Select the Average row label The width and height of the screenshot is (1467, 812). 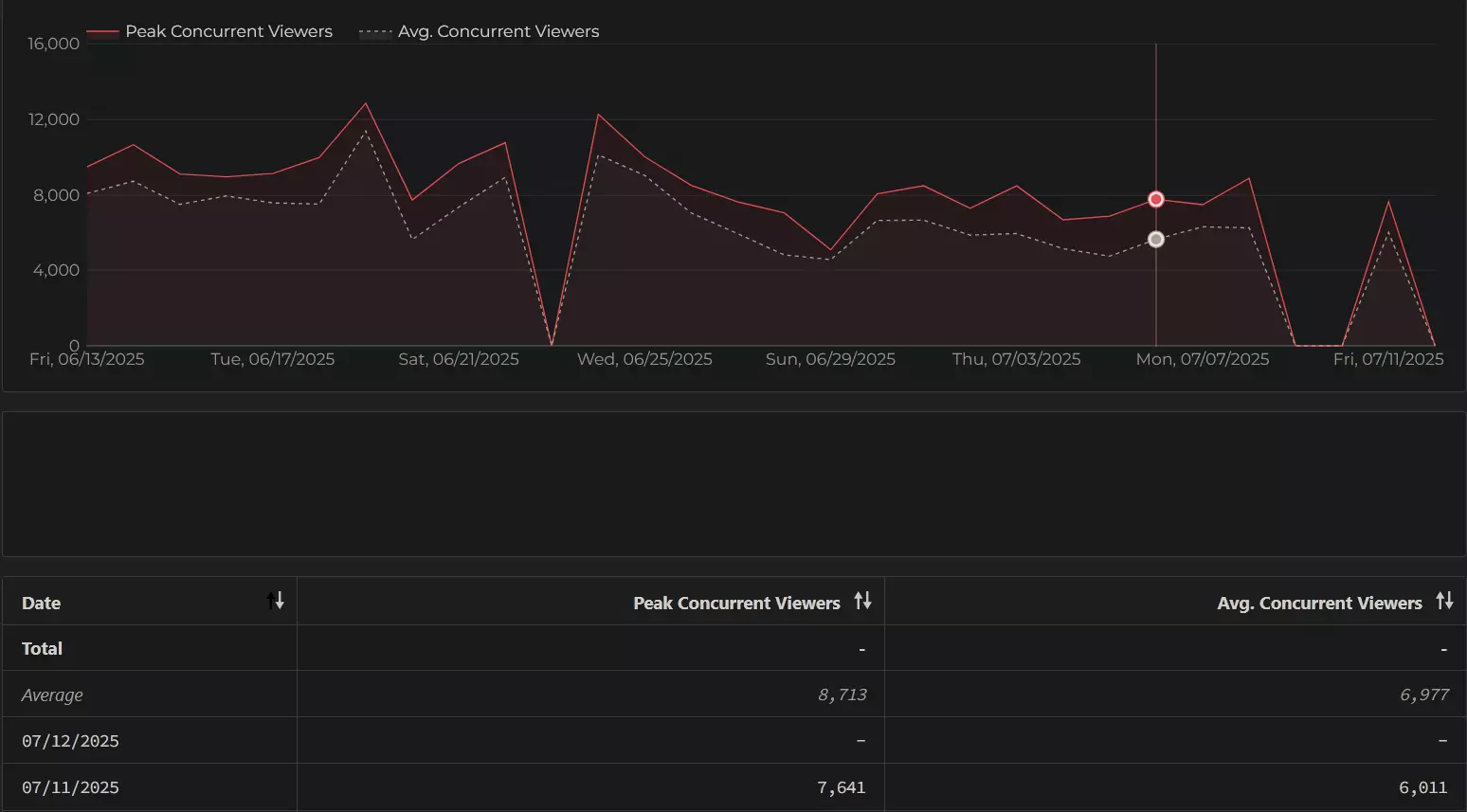52,695
